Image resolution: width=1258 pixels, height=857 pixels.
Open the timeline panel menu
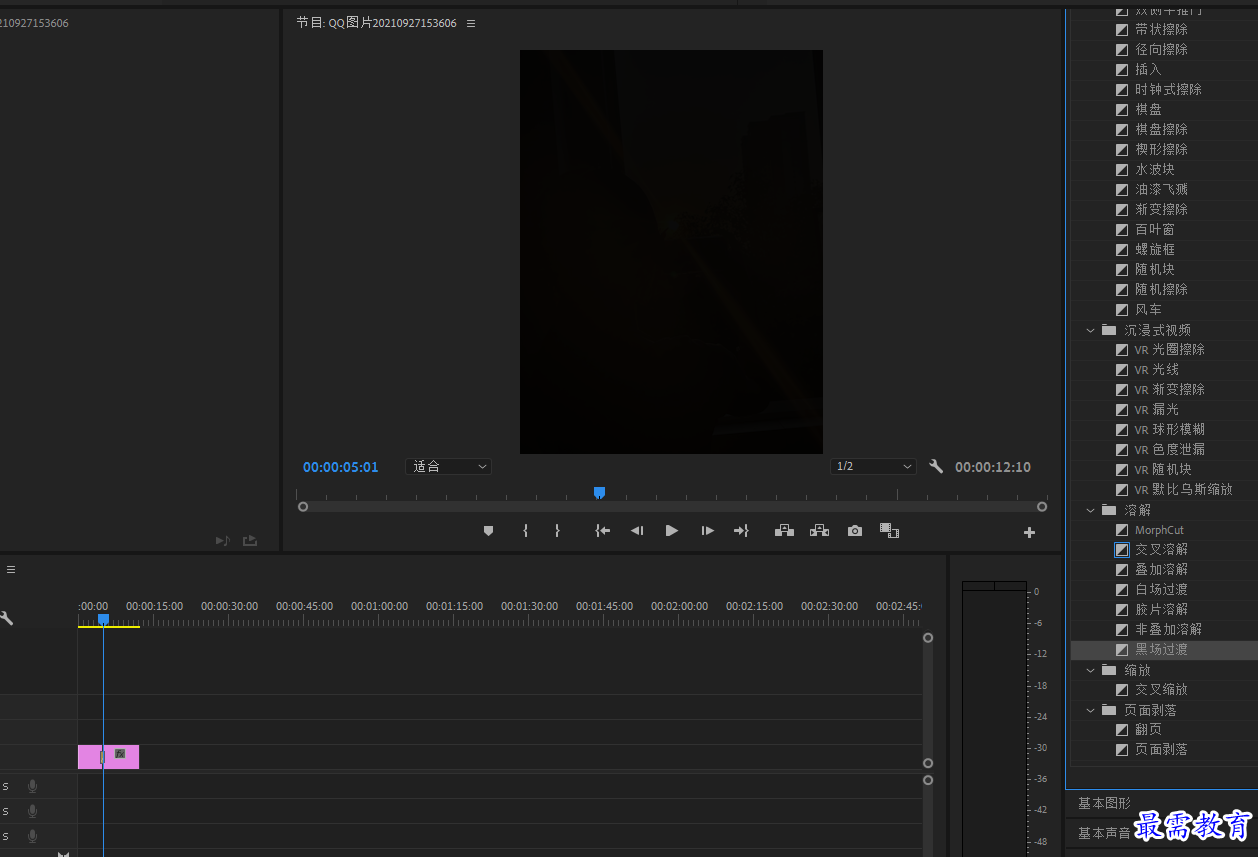coord(11,569)
